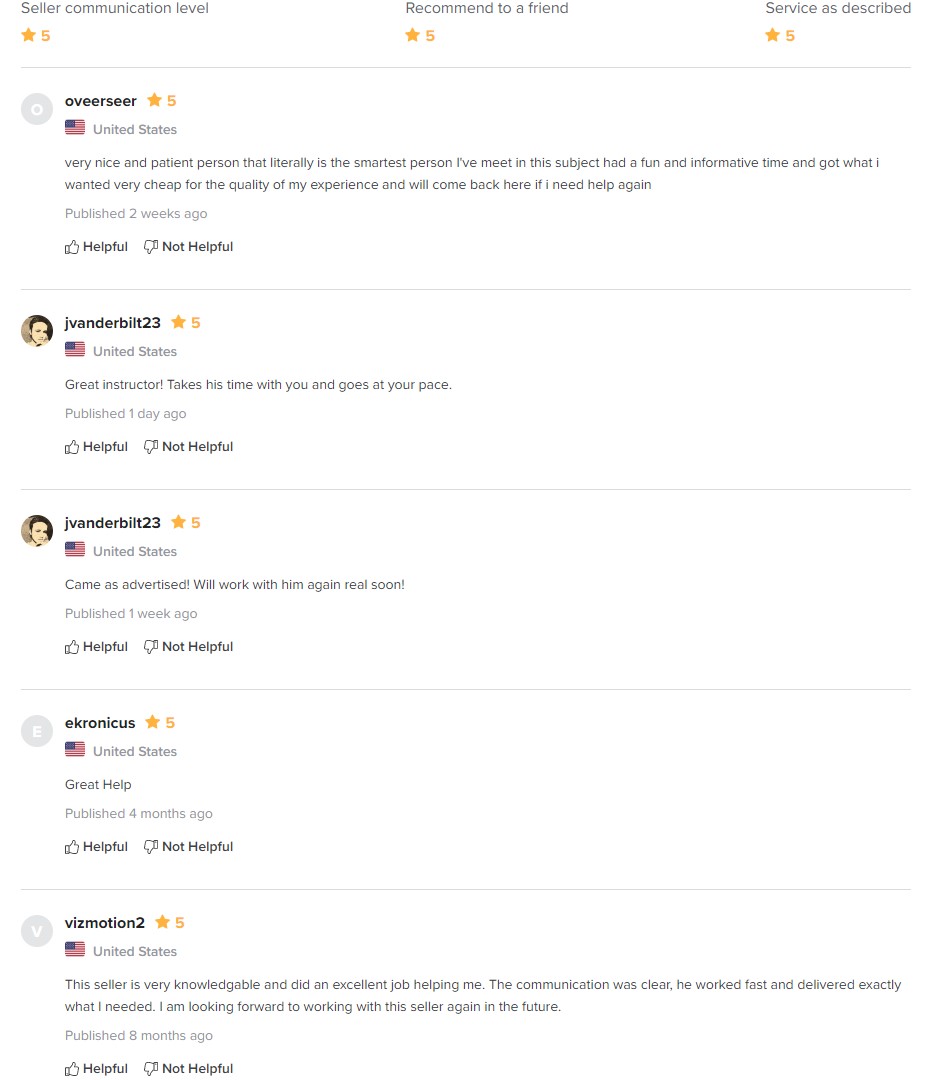Click the gray "E" avatar for ekronicus
The image size is (940, 1080).
pos(37,731)
